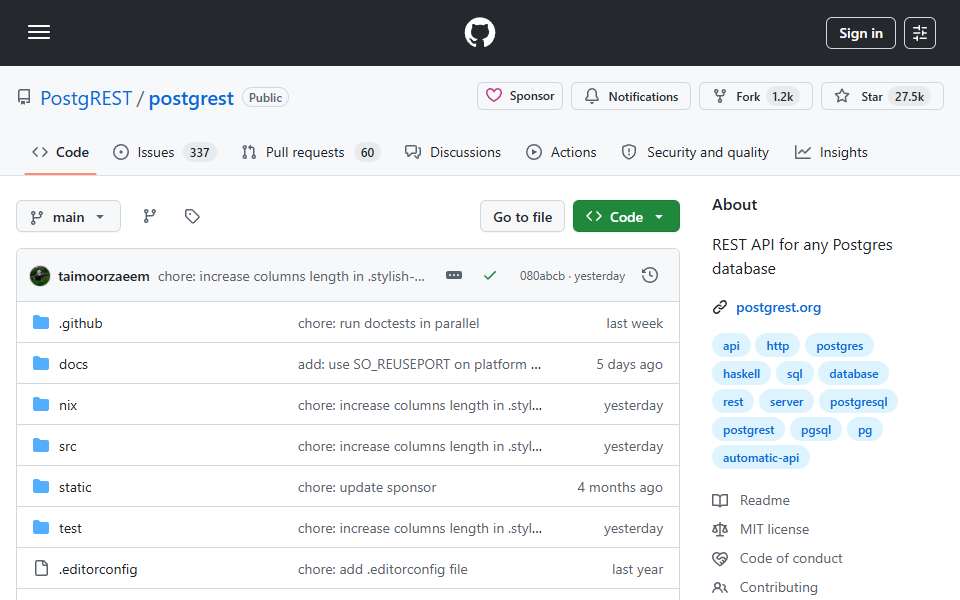Open the docs folder

coord(73,364)
